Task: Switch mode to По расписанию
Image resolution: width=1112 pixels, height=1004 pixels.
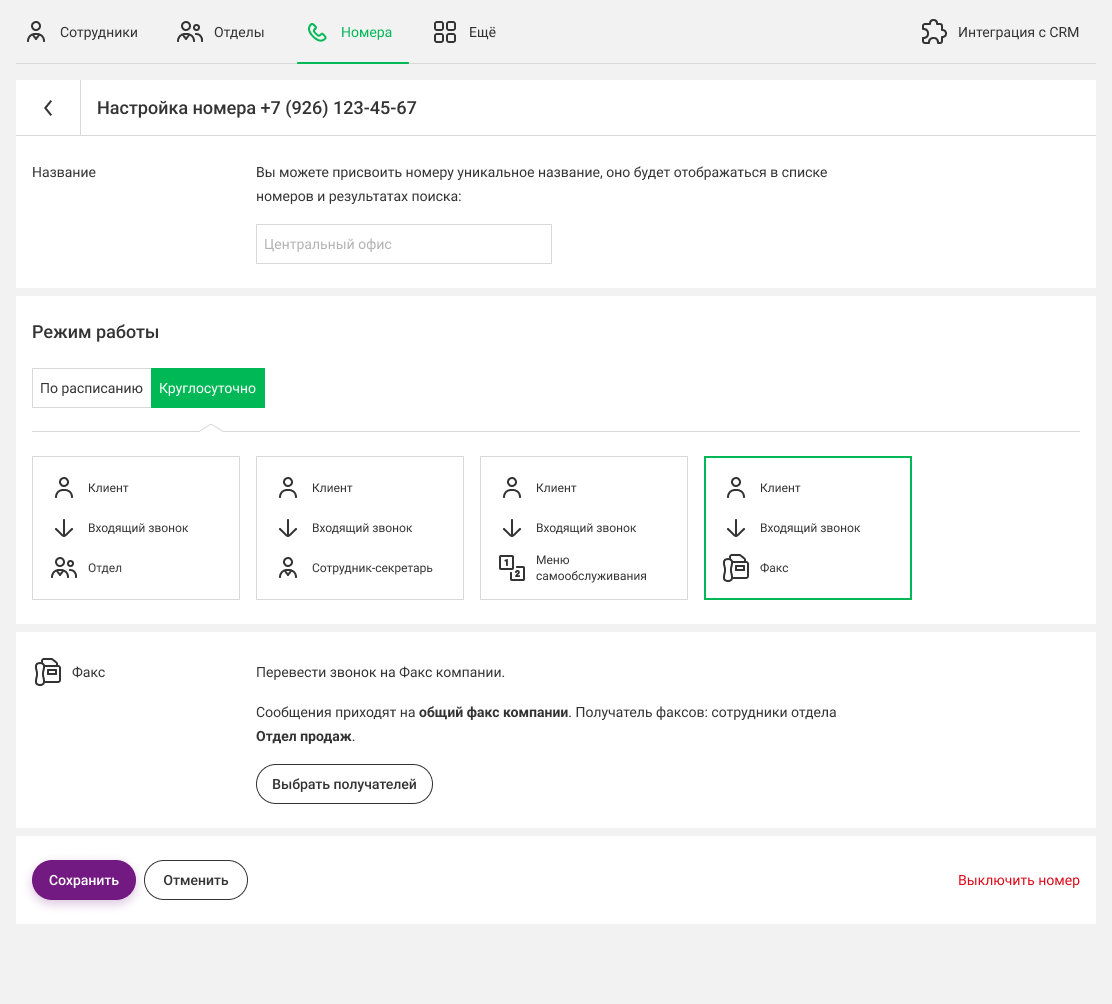Action: click(x=92, y=388)
